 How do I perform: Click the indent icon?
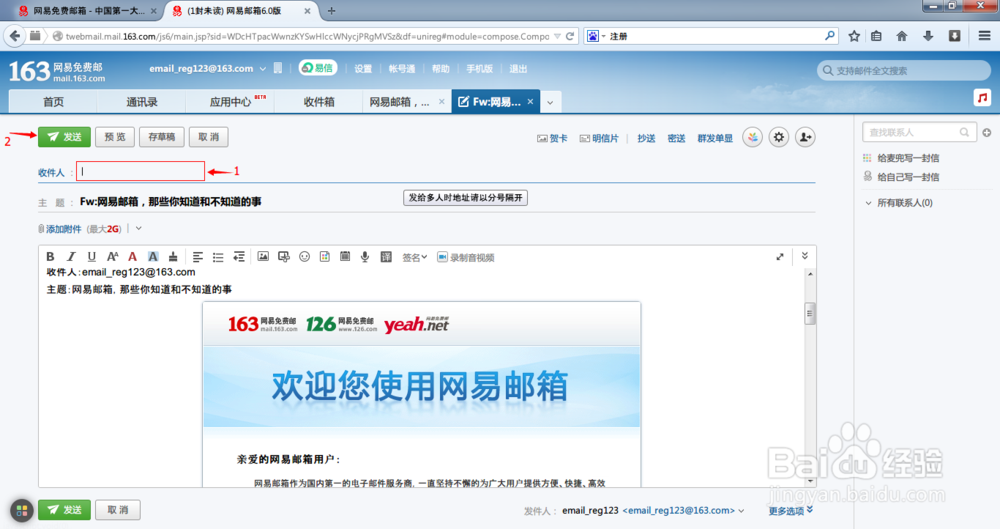pos(239,257)
